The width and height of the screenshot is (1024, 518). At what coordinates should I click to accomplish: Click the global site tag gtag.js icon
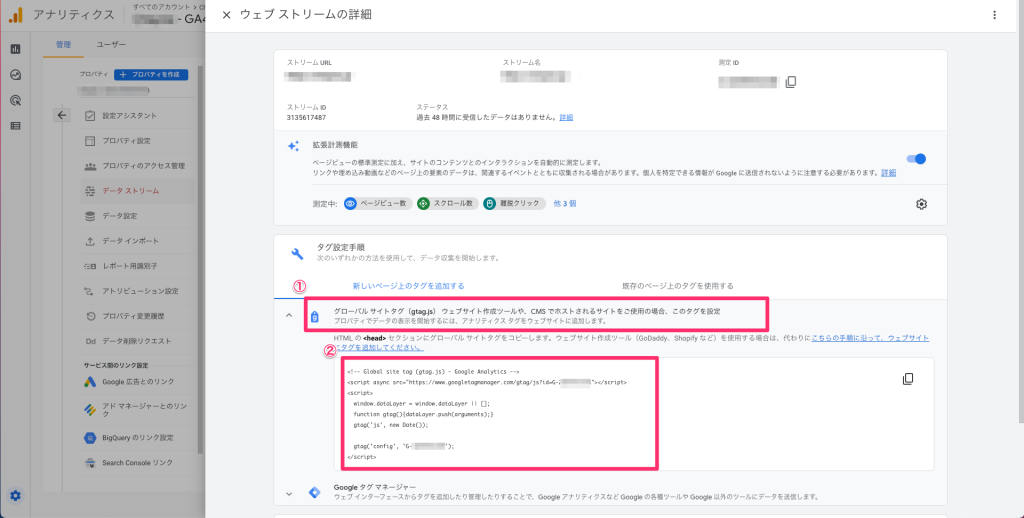pyautogui.click(x=315, y=317)
